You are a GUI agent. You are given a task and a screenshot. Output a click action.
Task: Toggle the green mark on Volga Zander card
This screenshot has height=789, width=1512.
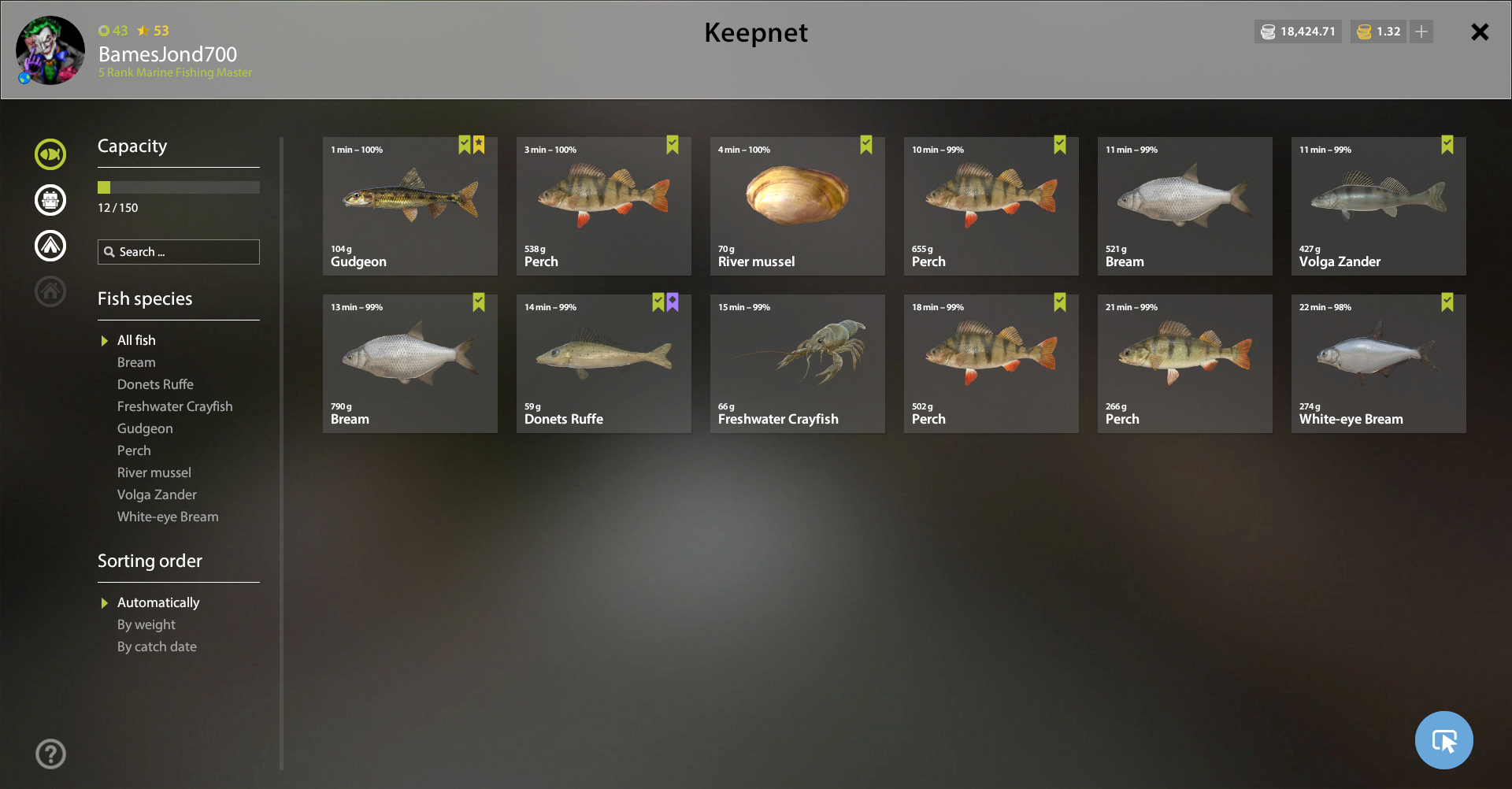[x=1447, y=145]
